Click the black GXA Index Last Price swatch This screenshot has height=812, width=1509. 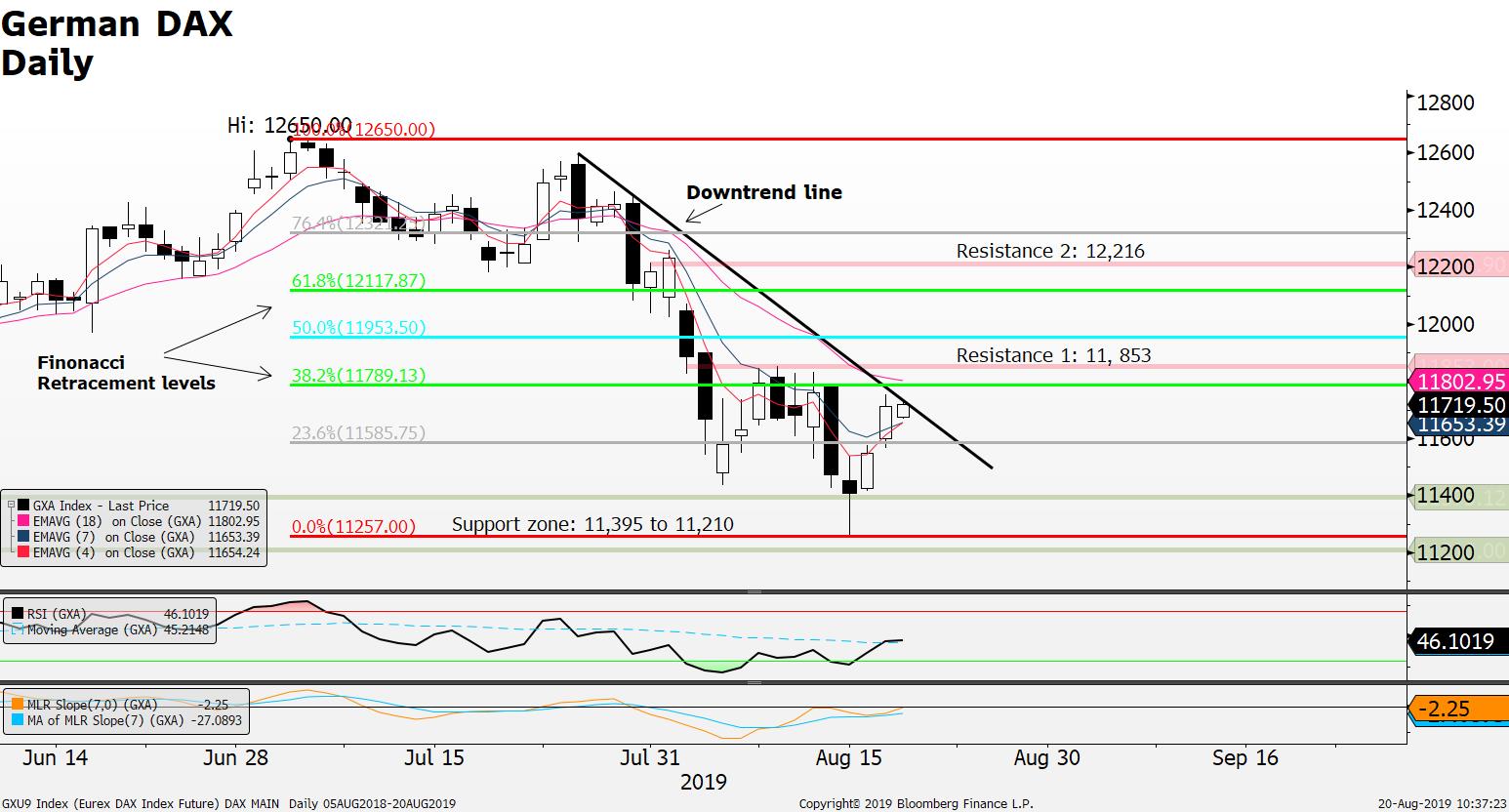click(23, 506)
